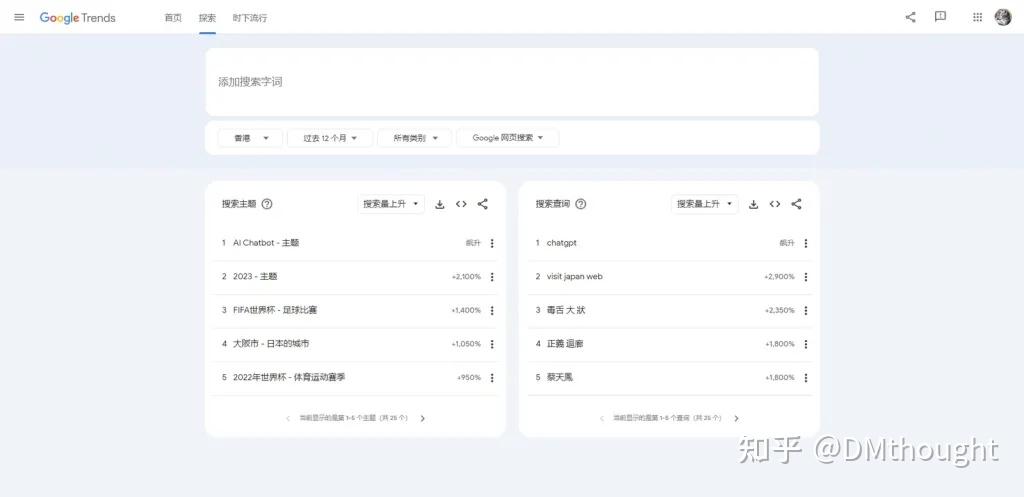Click the +2,100% value for 2023
1024x497 pixels.
click(466, 277)
